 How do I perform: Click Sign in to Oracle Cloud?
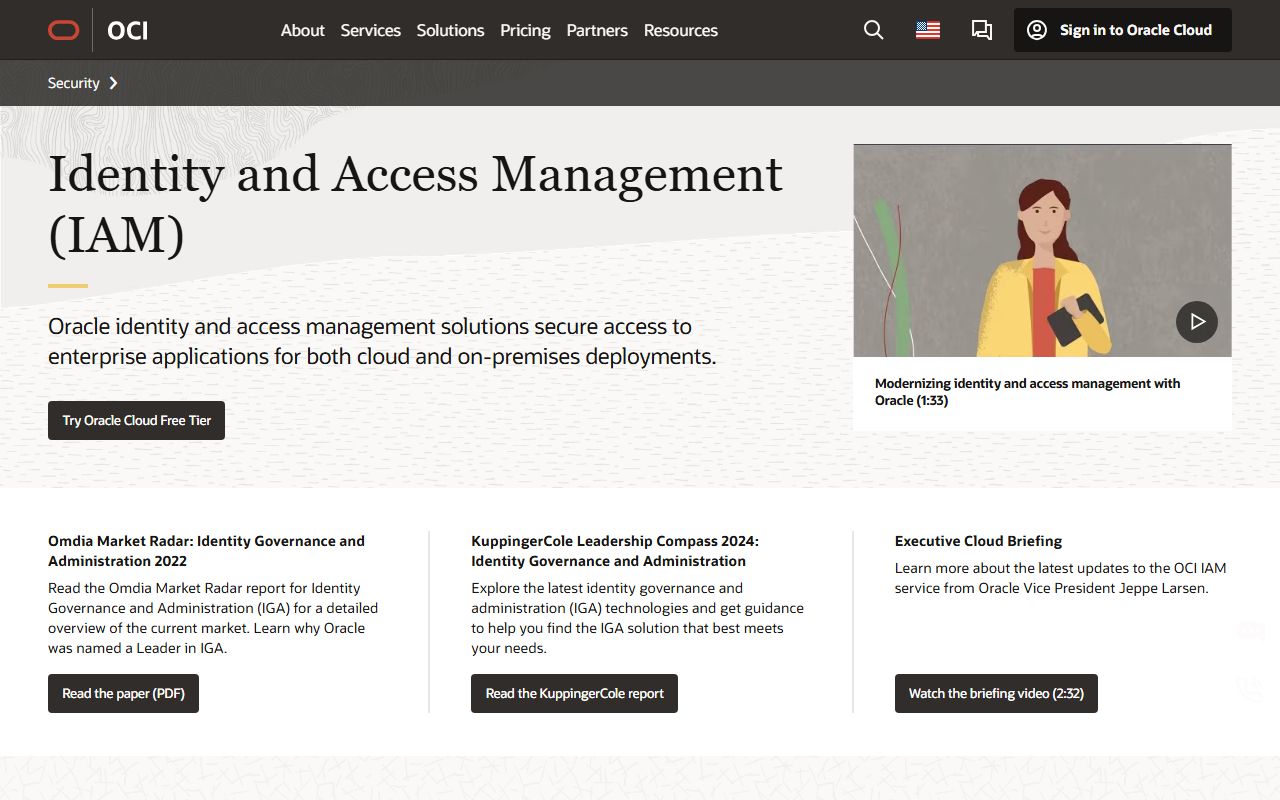1135,30
